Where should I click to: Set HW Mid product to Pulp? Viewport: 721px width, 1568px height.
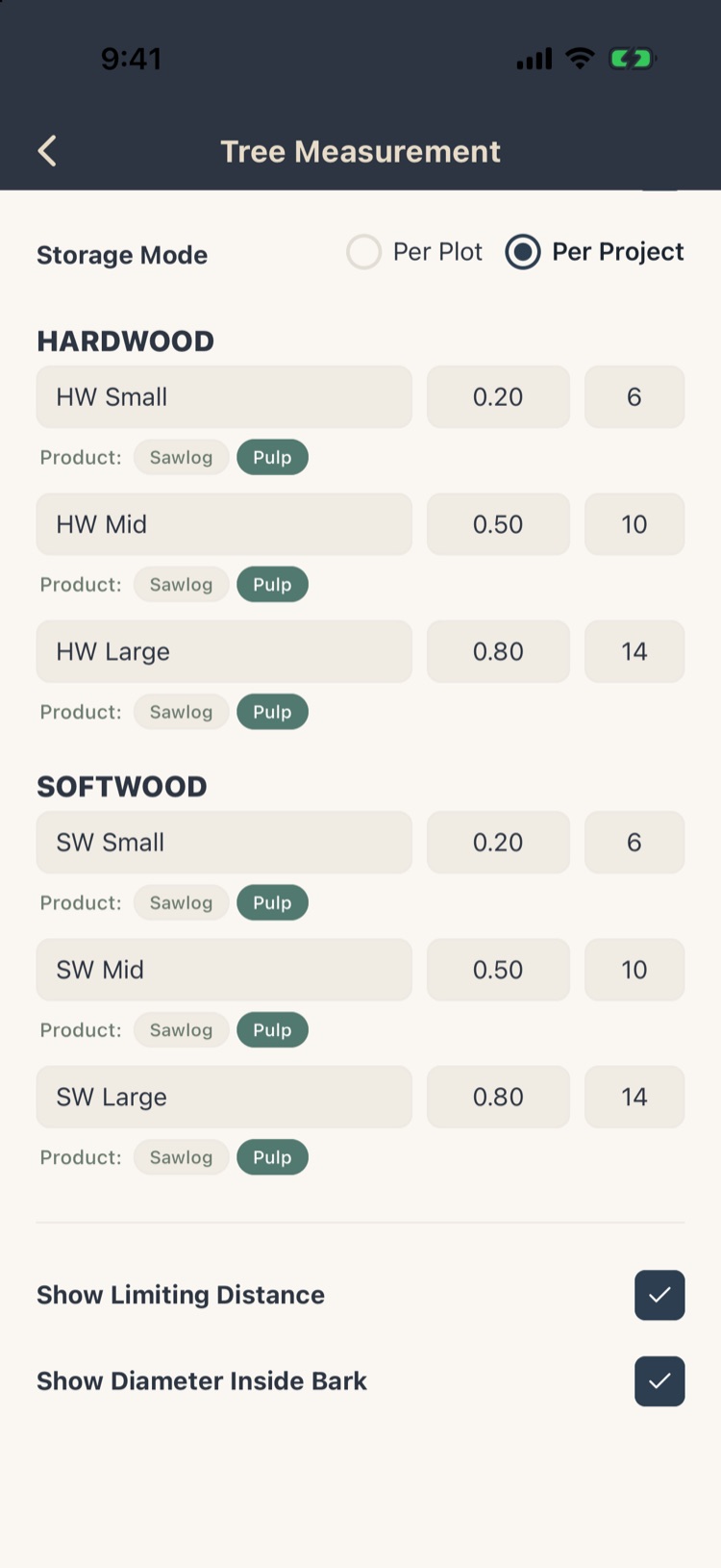click(x=272, y=585)
